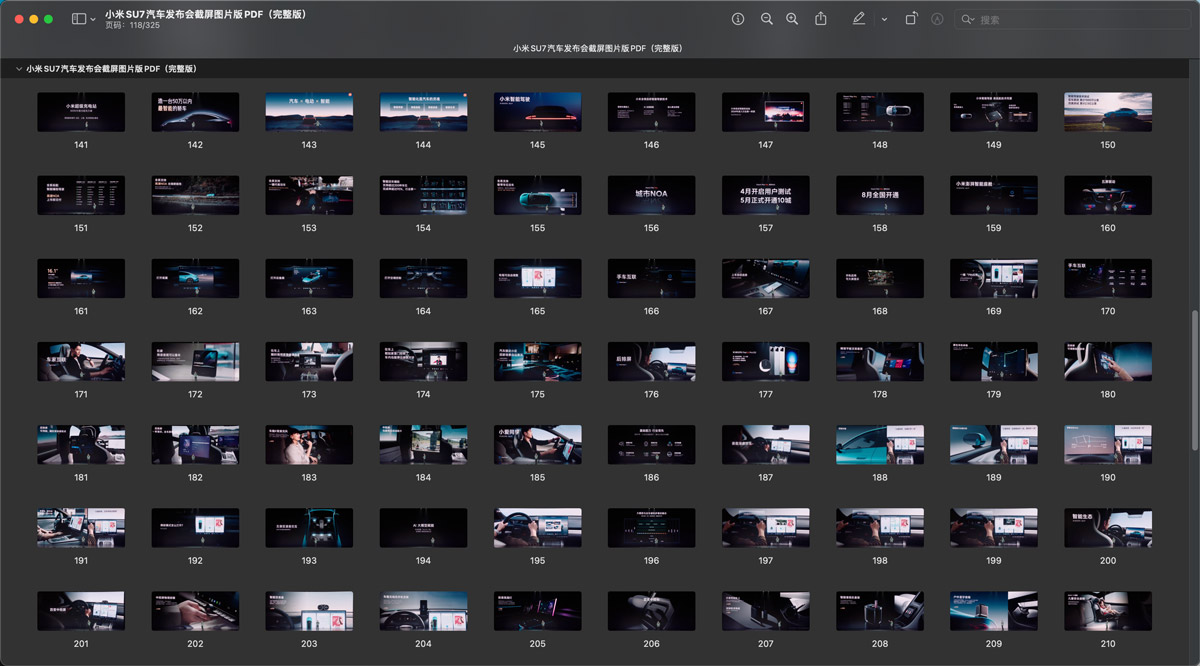The height and width of the screenshot is (666, 1200).
Task: Toggle the sidebar view button
Action: (x=79, y=19)
